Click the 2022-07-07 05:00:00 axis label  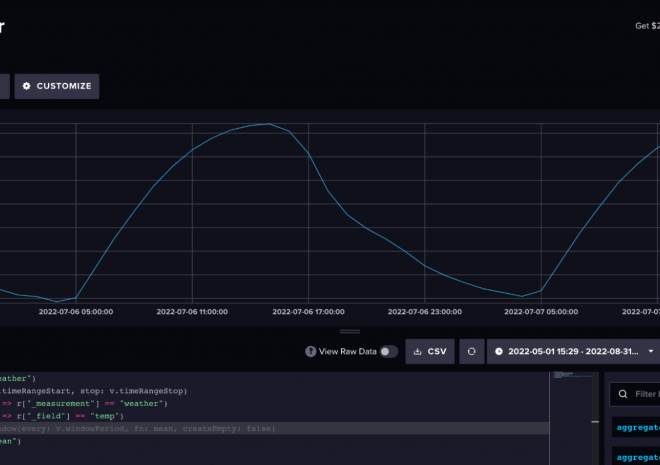541,312
